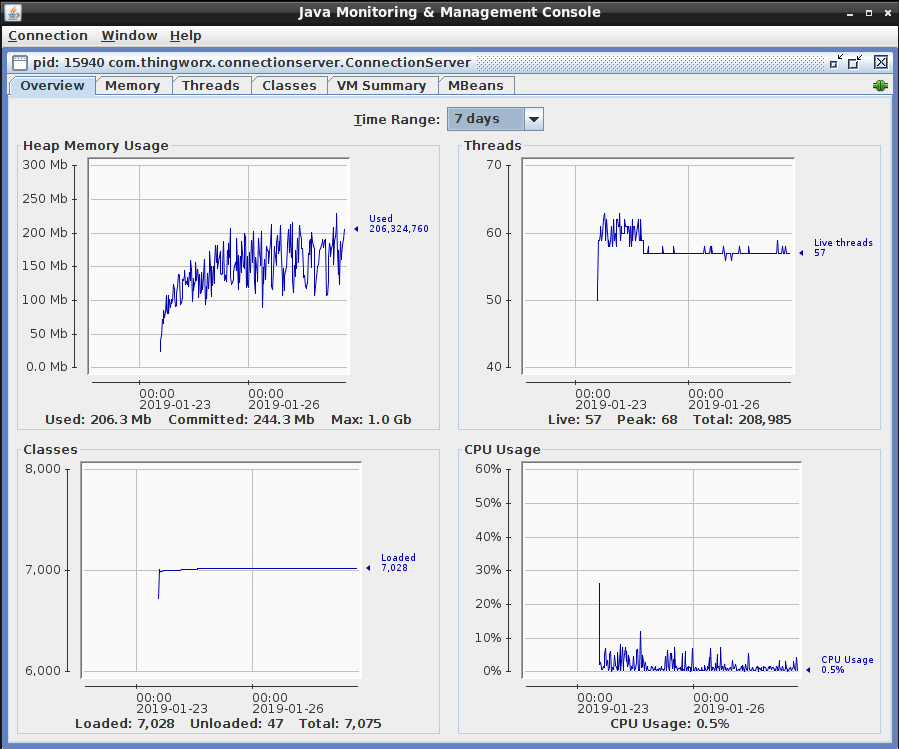Close the ConnectionServer internal frame
Image resolution: width=899 pixels, height=749 pixels.
tap(880, 62)
